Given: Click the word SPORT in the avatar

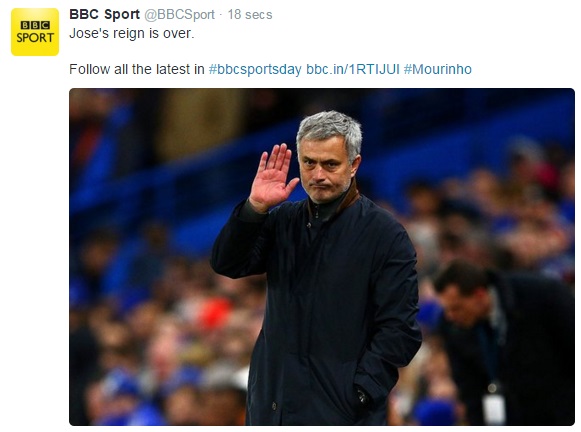Looking at the screenshot, I should pos(35,38).
